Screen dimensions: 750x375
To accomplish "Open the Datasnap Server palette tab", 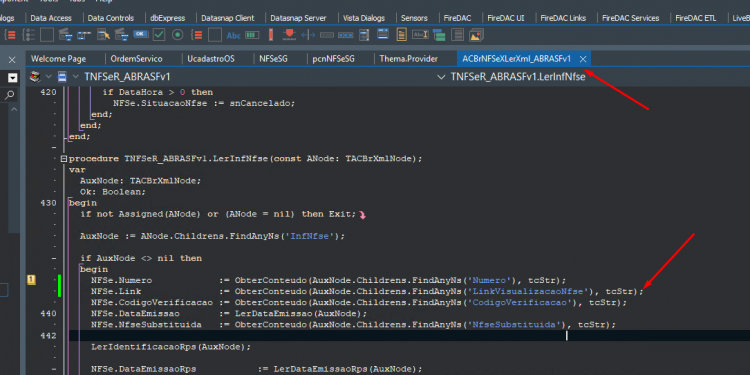I will tap(298, 18).
